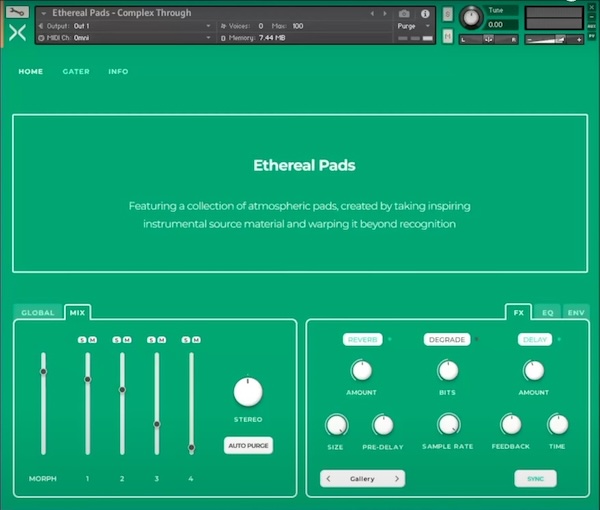Click the delay TIME knob
Screen dimensions: 600x510
click(x=558, y=424)
